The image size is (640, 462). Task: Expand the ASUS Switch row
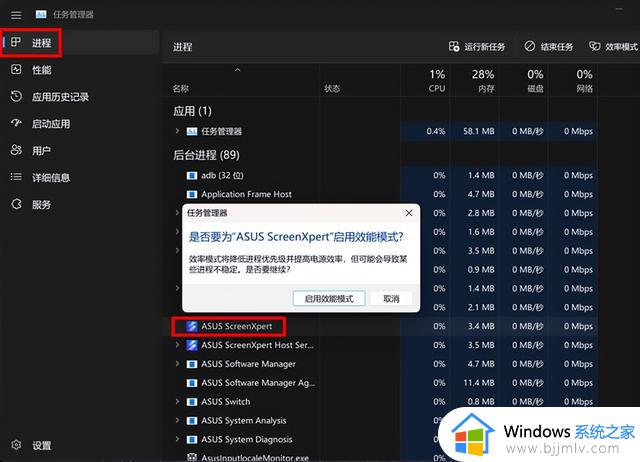tap(177, 401)
